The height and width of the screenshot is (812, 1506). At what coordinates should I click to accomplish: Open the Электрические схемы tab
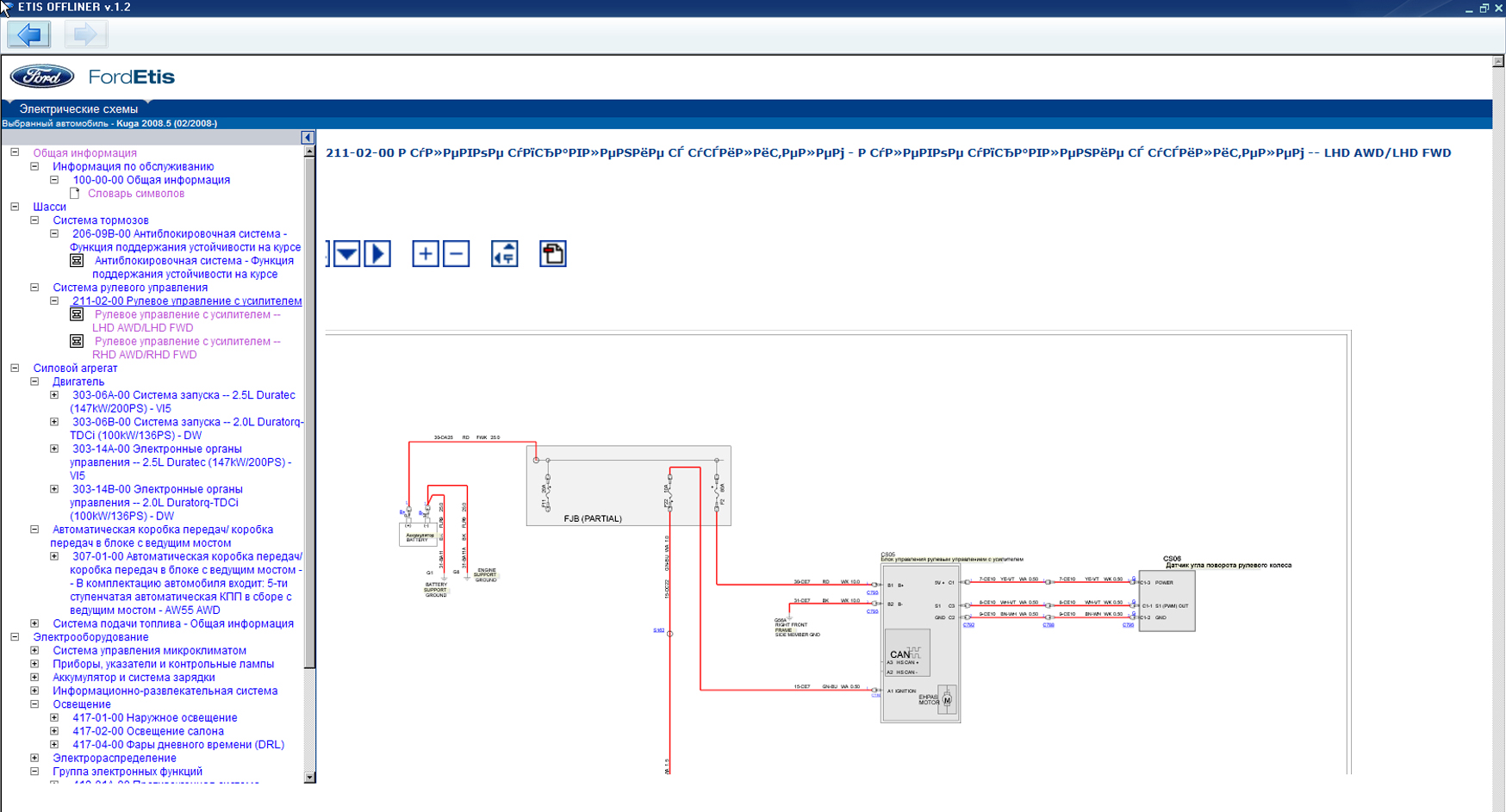(x=78, y=109)
